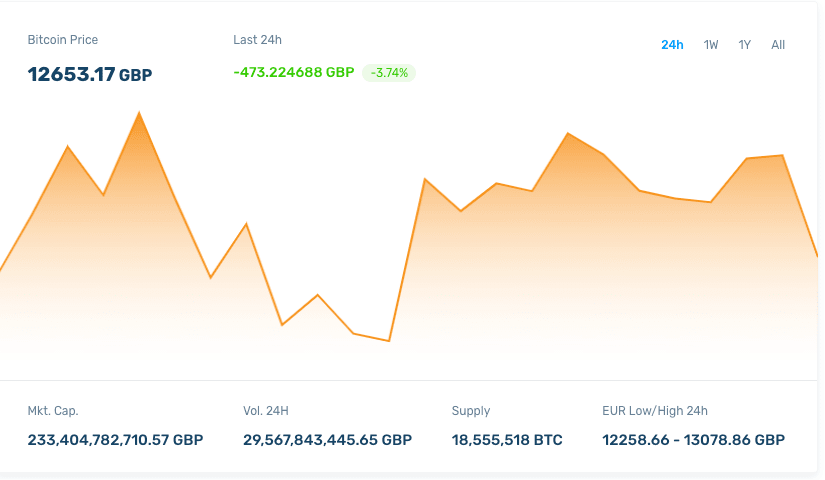
Task: Open the 1Y chart view
Action: [745, 45]
